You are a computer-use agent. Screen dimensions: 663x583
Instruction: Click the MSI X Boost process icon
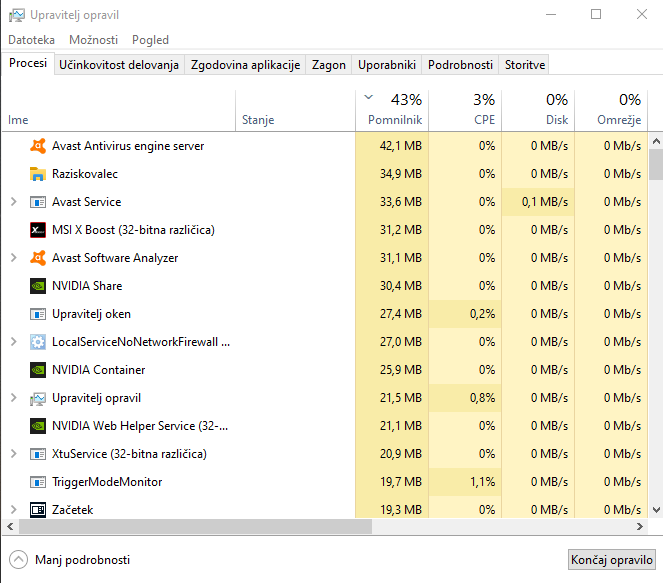point(38,230)
